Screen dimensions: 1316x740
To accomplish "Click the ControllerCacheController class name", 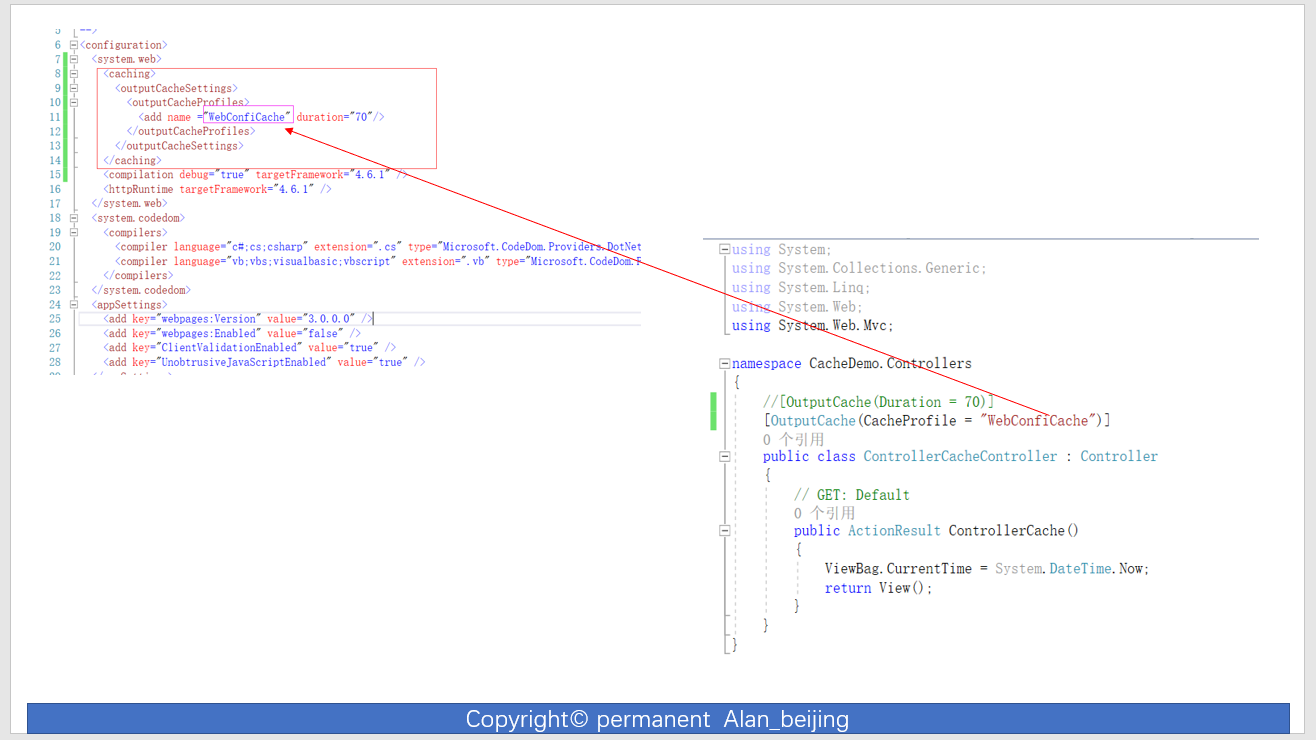I will (960, 456).
